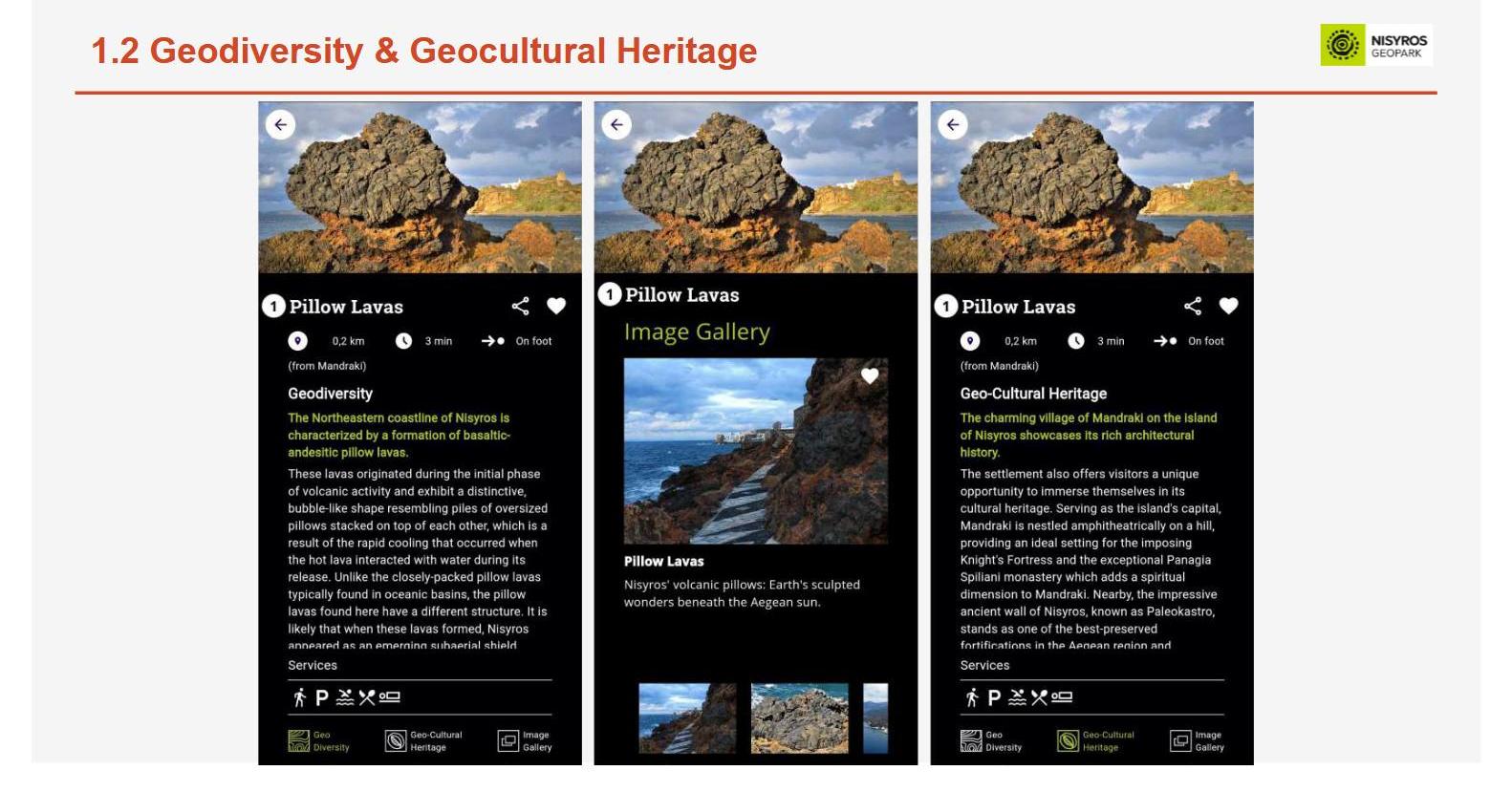Select the stairway path thumbnail in the gallery strip
The image size is (1512, 792).
point(687,717)
